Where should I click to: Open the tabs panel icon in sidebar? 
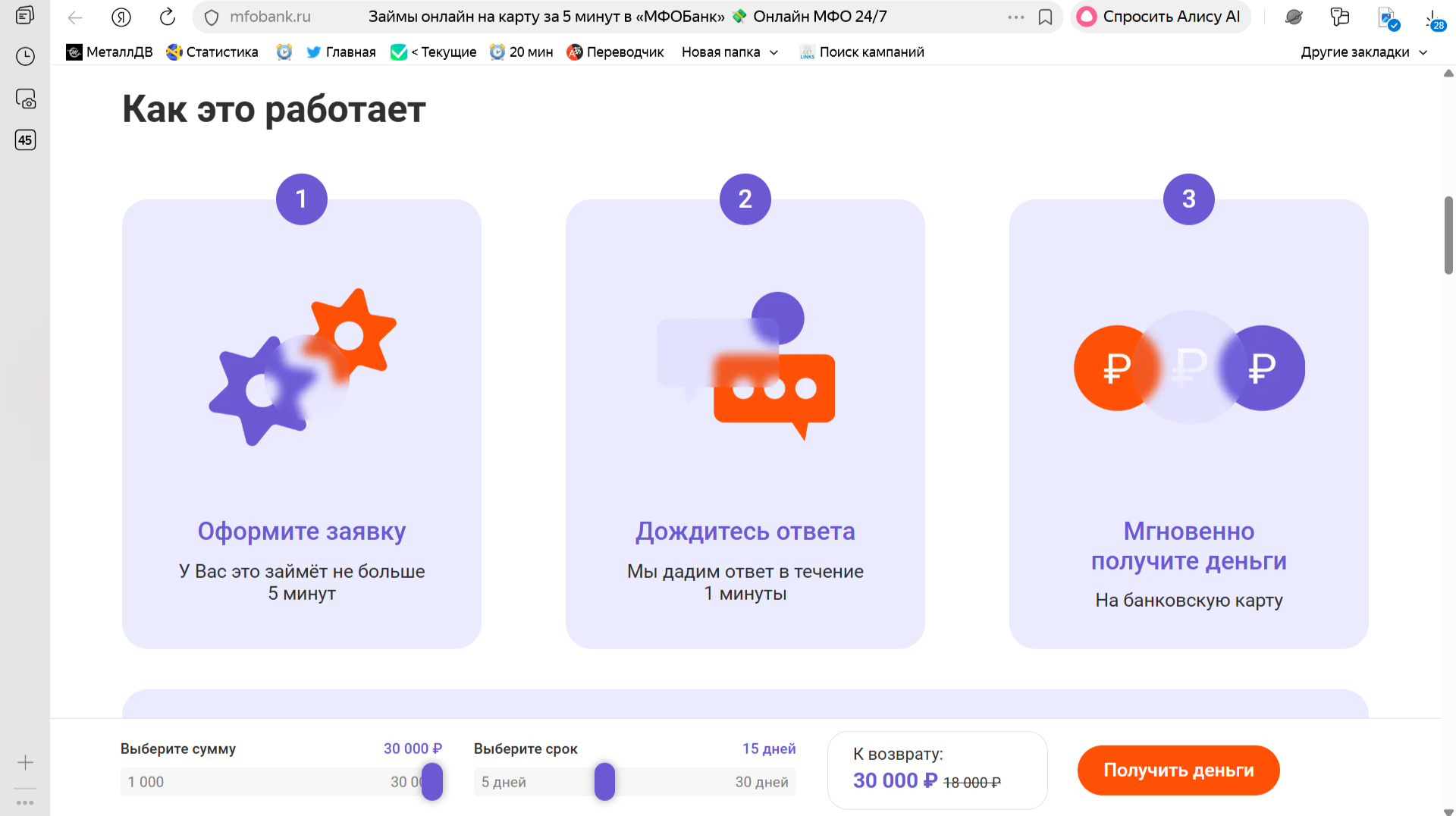click(25, 15)
